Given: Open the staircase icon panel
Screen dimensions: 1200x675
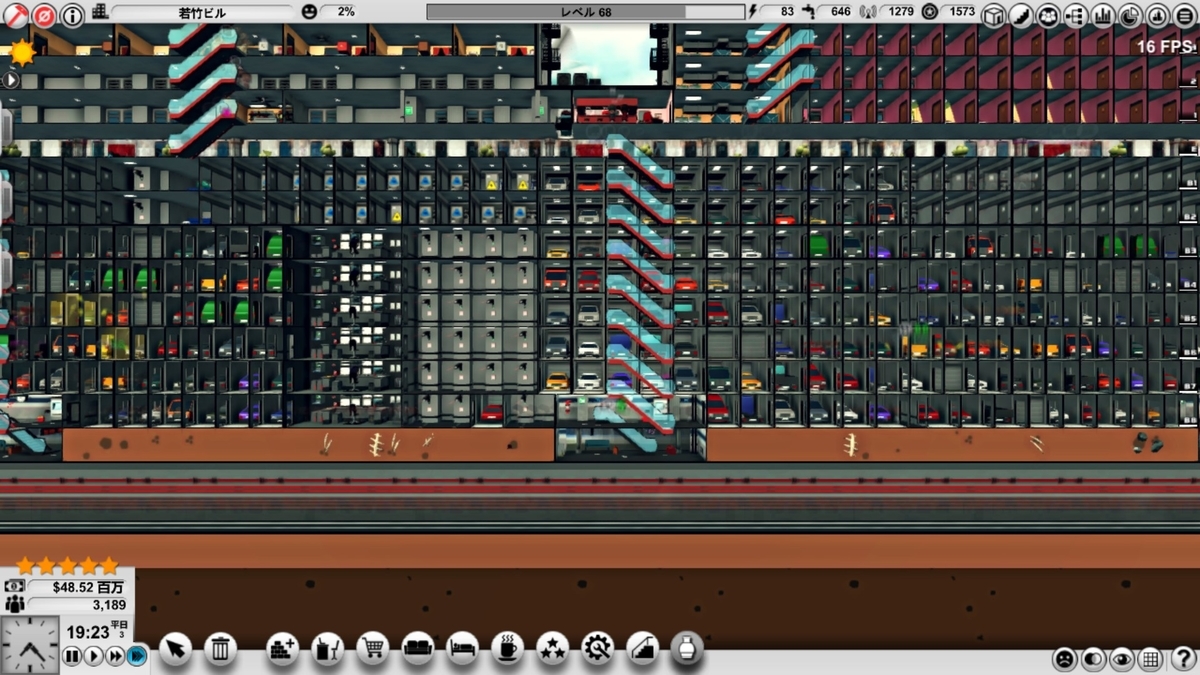Looking at the screenshot, I should tap(1020, 15).
